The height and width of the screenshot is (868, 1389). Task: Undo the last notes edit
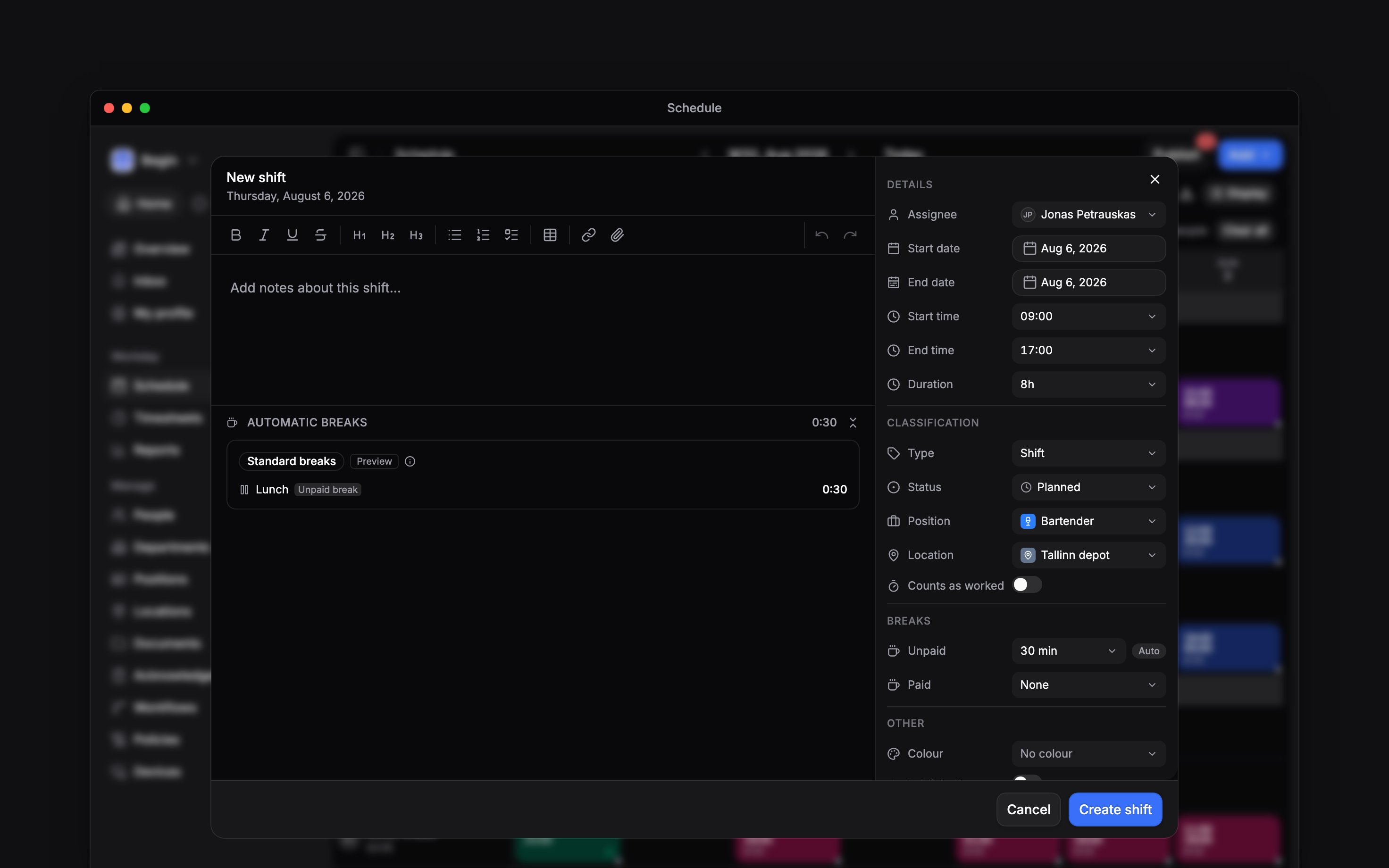821,235
